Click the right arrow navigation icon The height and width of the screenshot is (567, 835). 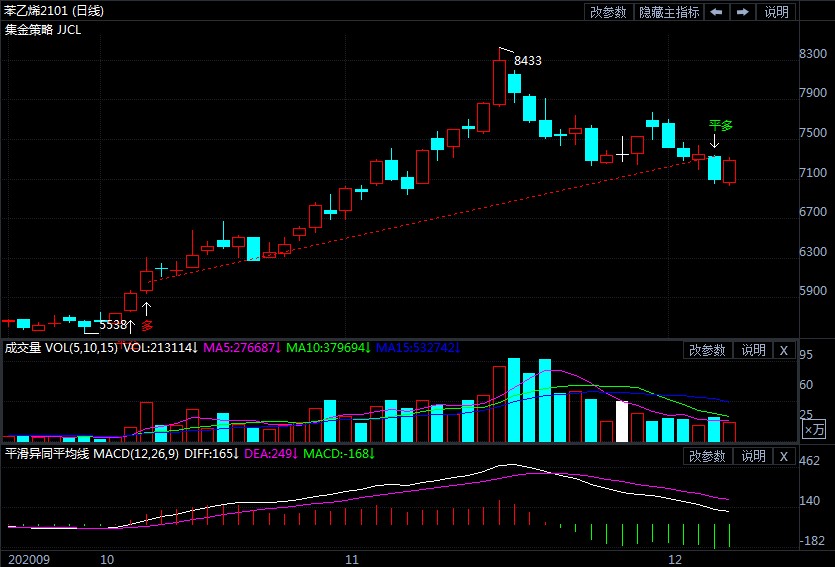click(742, 12)
